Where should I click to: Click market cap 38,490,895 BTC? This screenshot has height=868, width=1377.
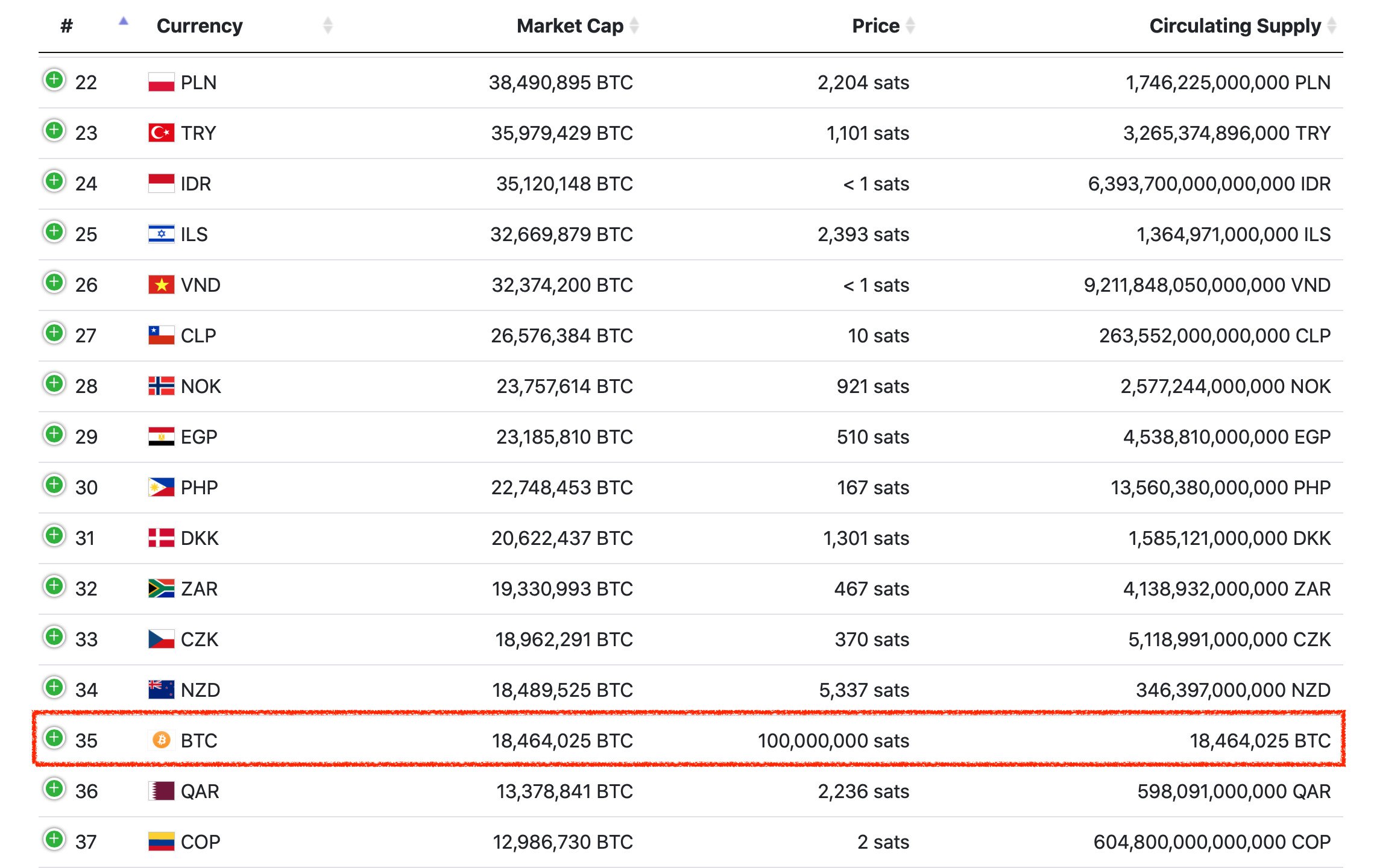[561, 83]
